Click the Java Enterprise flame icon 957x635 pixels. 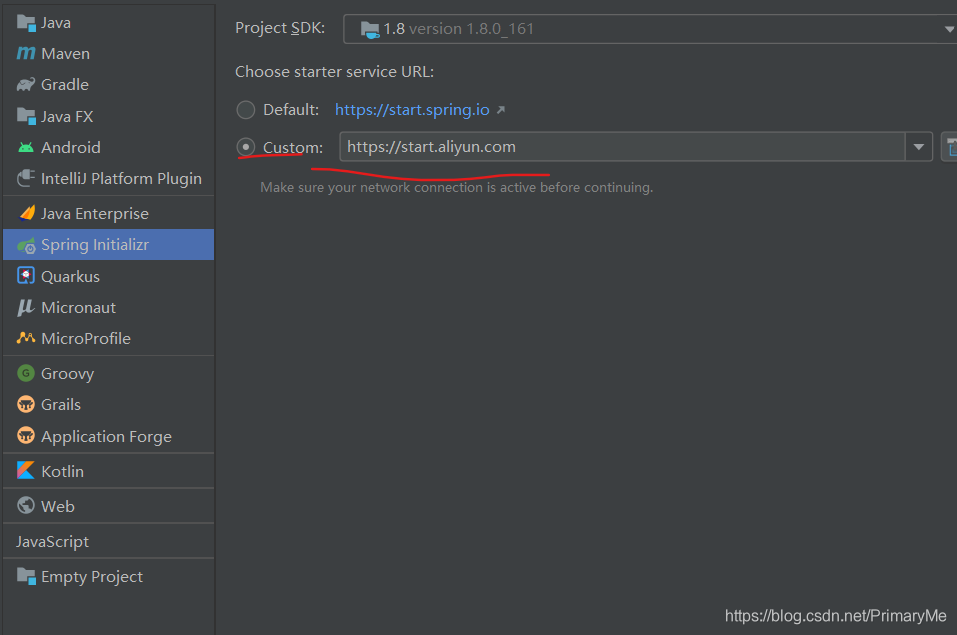tap(27, 212)
